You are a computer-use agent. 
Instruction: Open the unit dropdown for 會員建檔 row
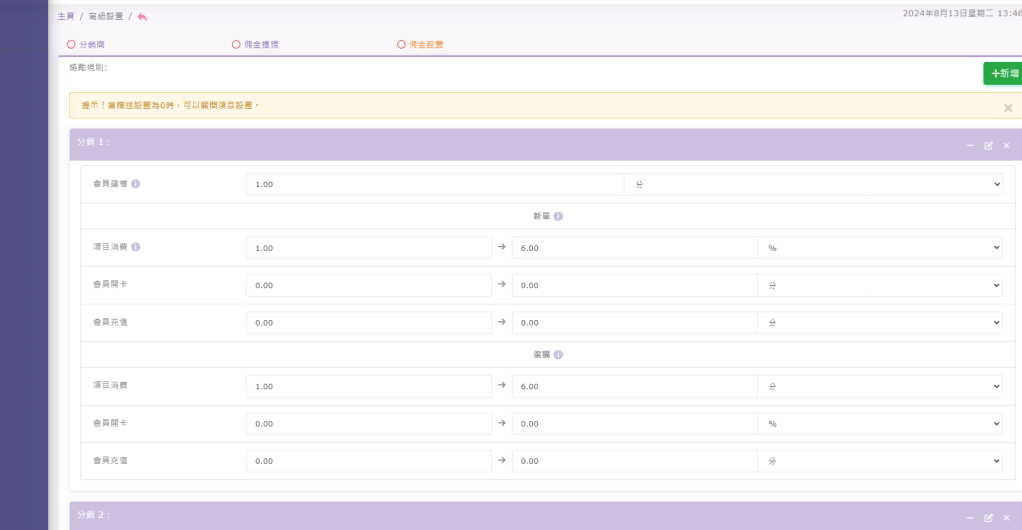click(813, 185)
